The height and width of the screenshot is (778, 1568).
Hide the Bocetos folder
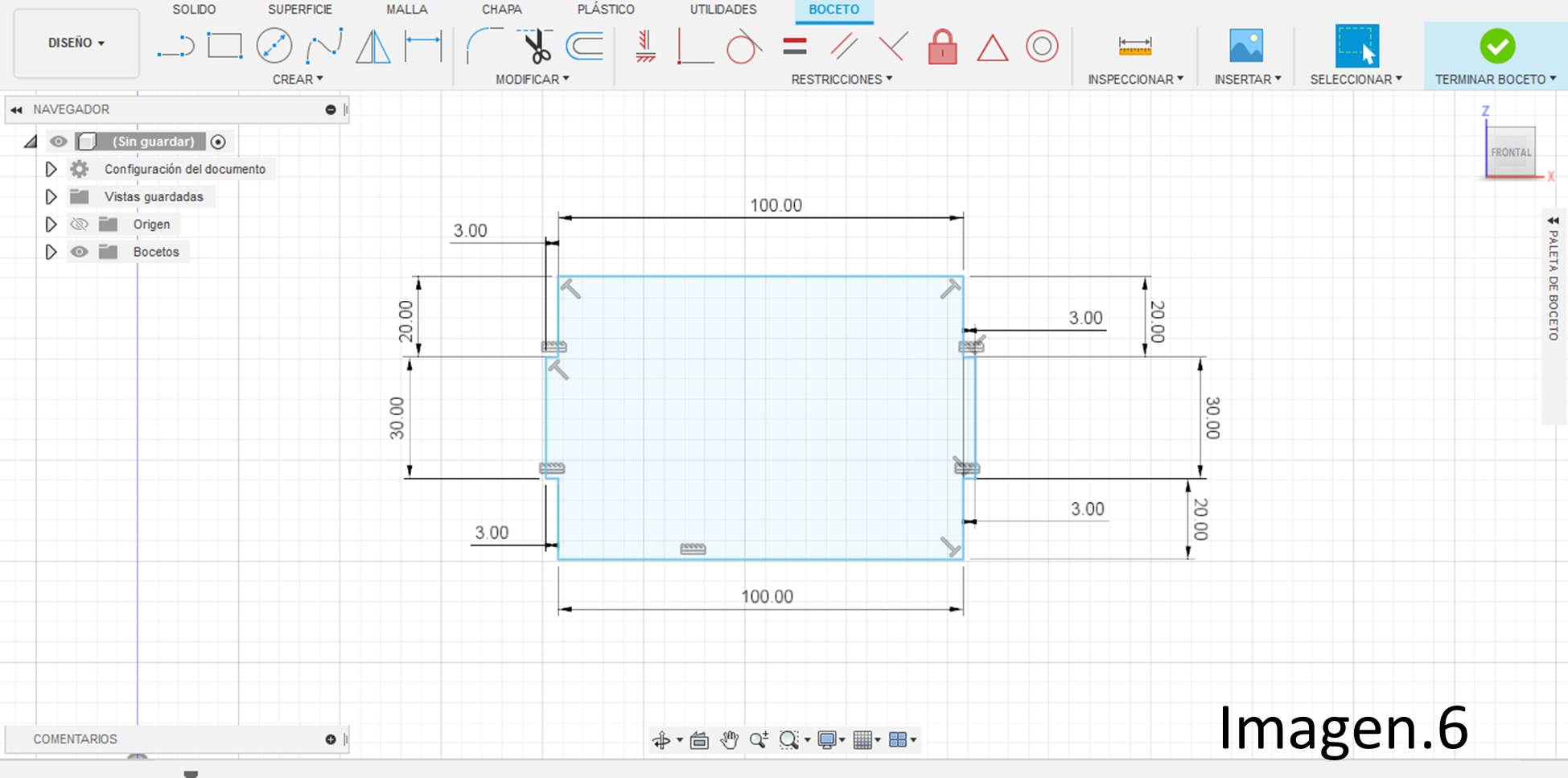(x=79, y=252)
